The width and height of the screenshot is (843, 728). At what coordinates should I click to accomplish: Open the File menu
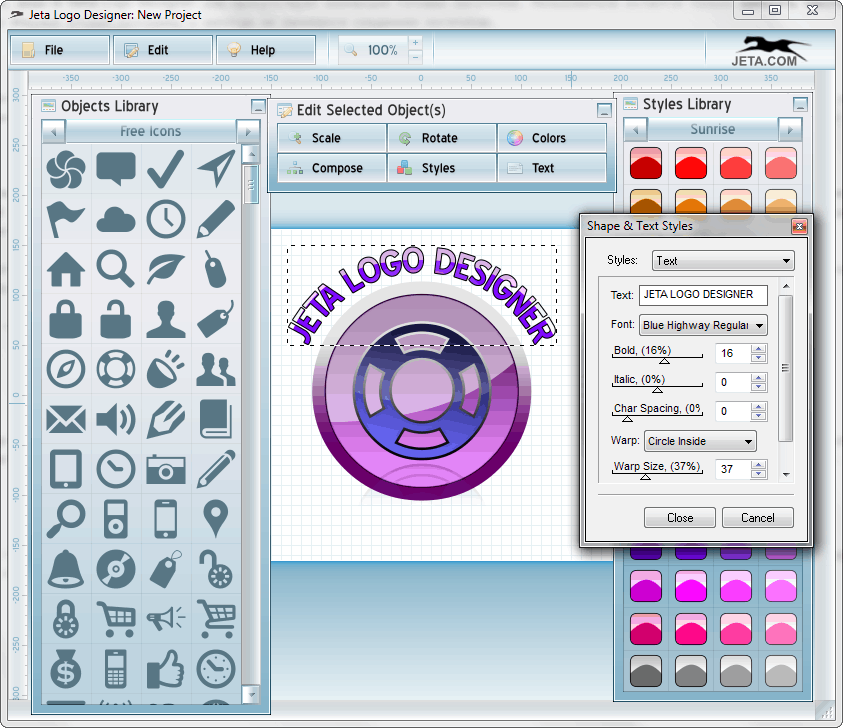pos(60,50)
